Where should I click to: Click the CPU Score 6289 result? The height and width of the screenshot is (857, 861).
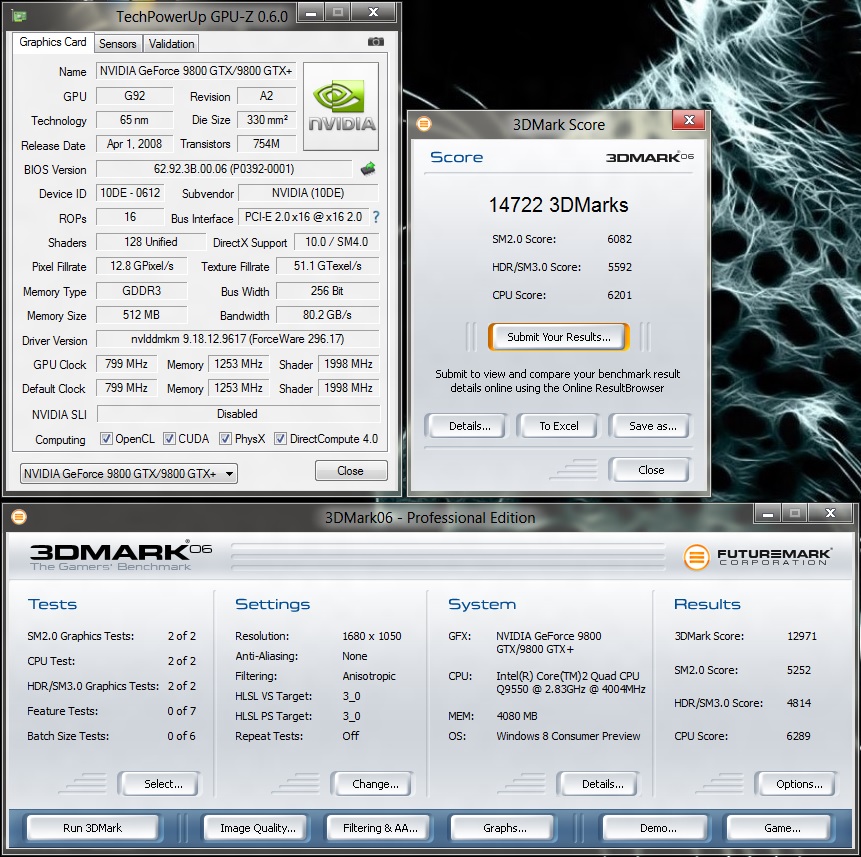click(x=798, y=736)
